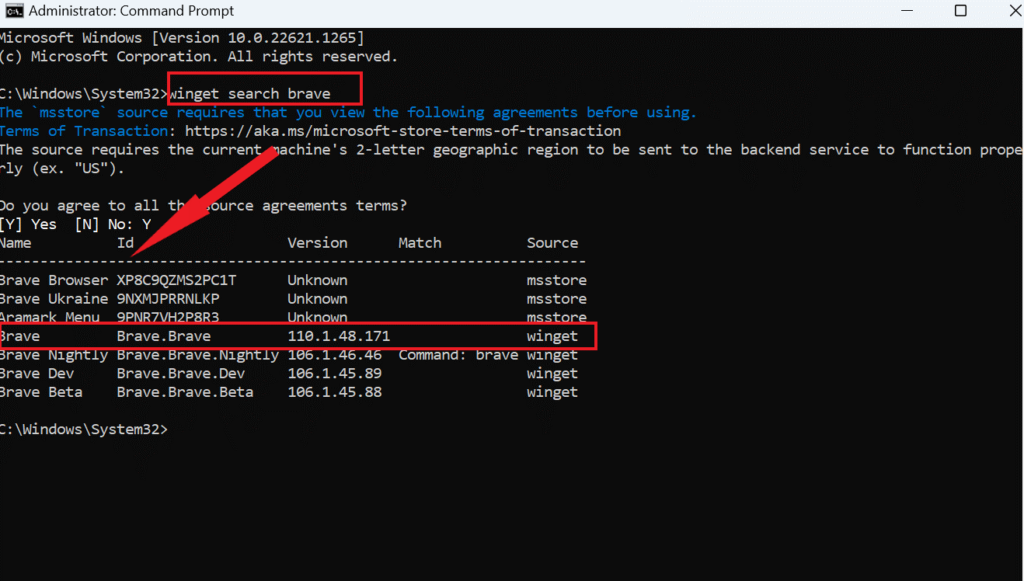Click version '110.1.48.171'
This screenshot has height=581, width=1024.
339,336
